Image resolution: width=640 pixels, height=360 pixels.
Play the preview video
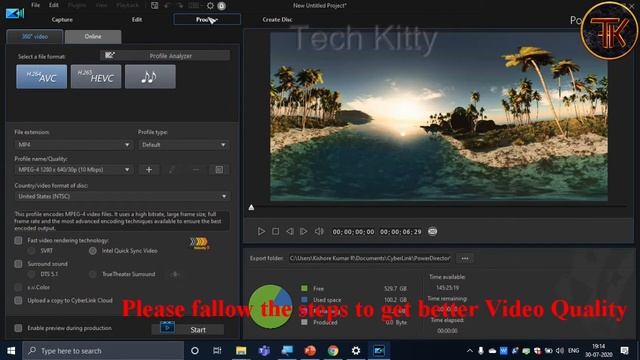(x=261, y=231)
